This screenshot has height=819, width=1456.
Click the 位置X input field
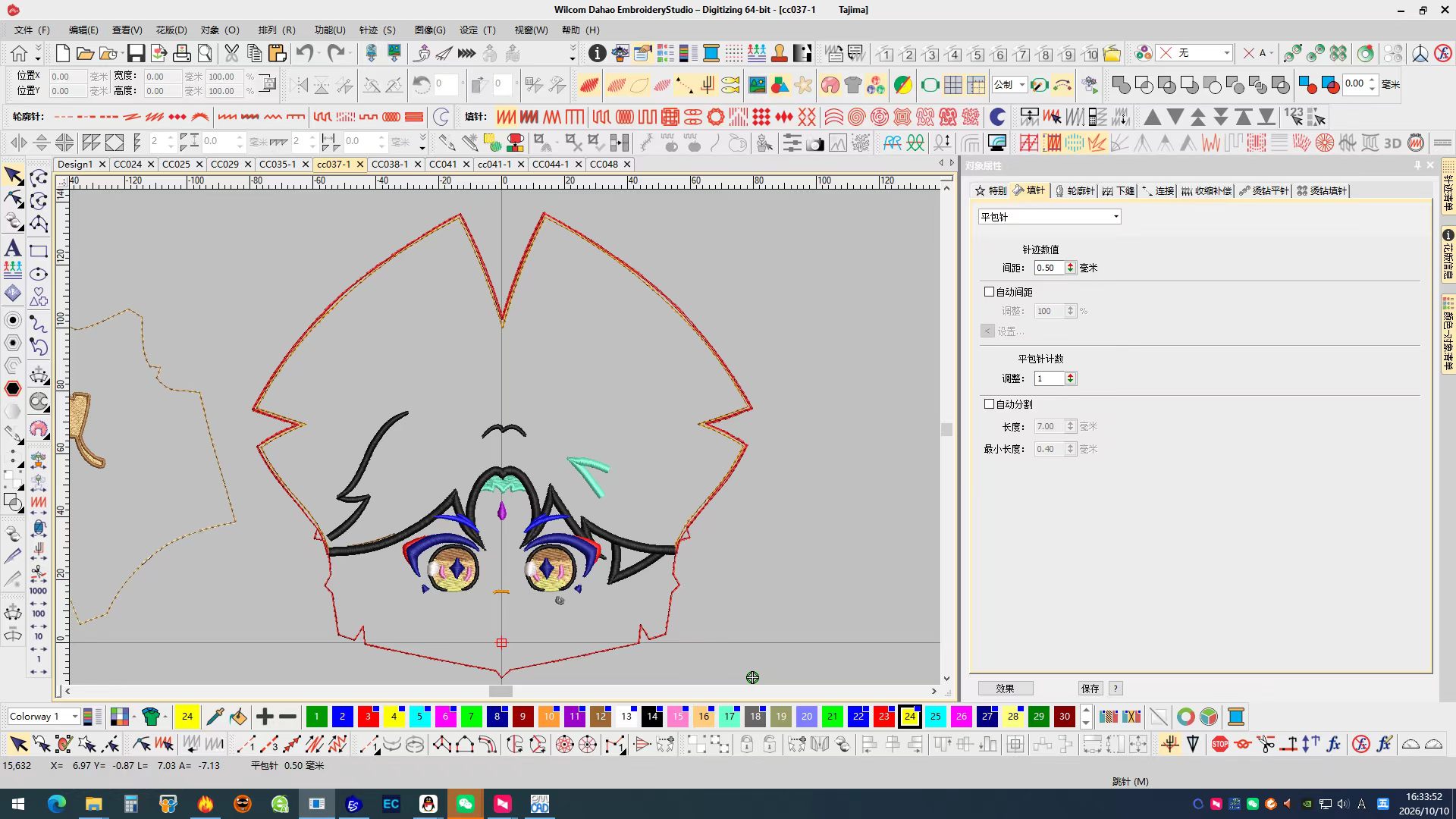pos(68,77)
